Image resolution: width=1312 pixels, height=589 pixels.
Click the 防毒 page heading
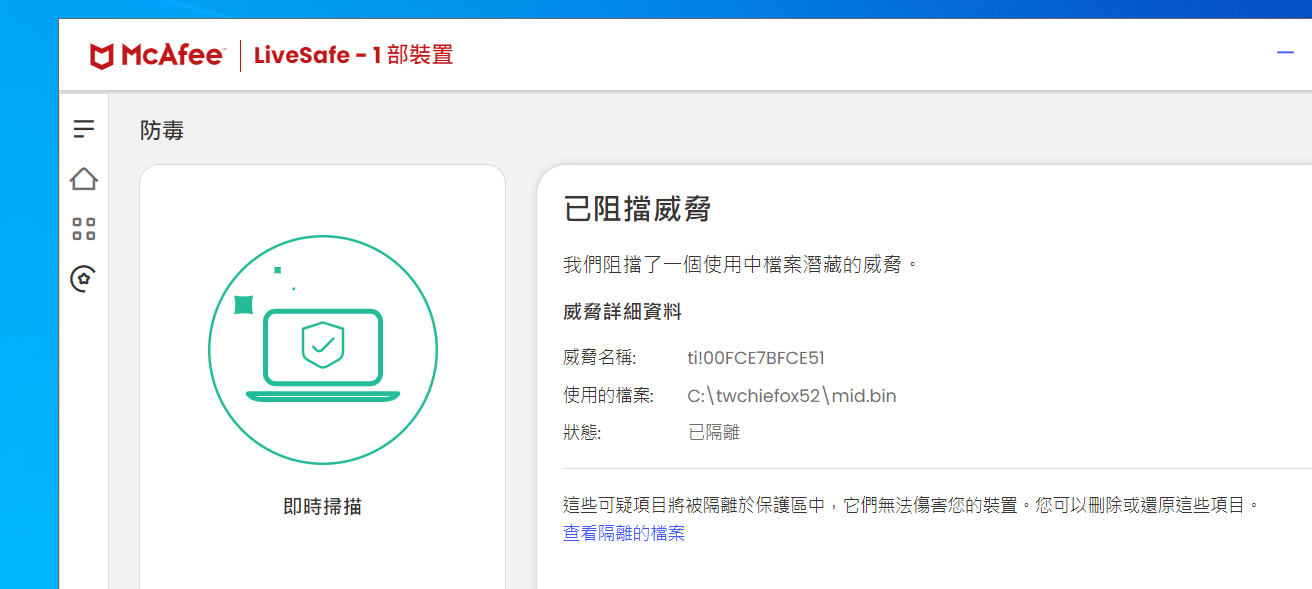162,130
